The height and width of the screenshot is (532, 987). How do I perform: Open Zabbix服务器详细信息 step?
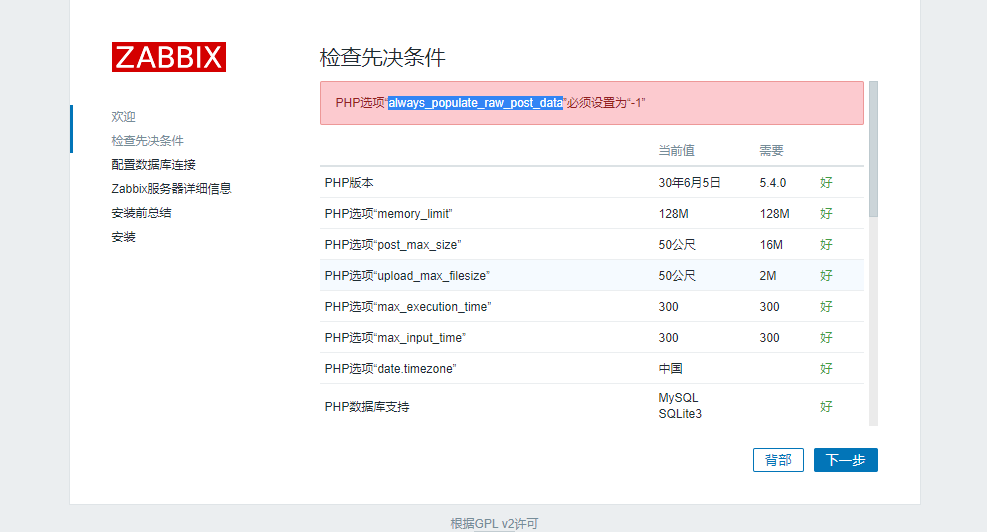[171, 188]
